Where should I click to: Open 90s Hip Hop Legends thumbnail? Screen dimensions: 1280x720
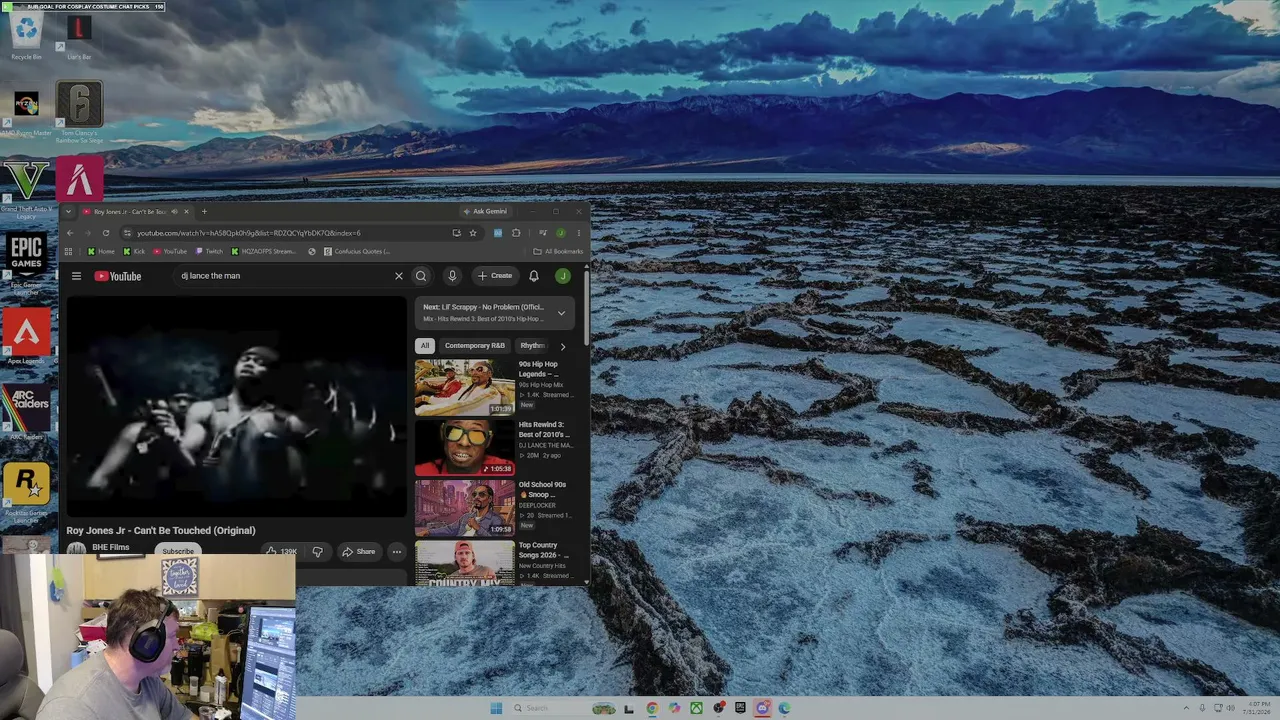465,387
